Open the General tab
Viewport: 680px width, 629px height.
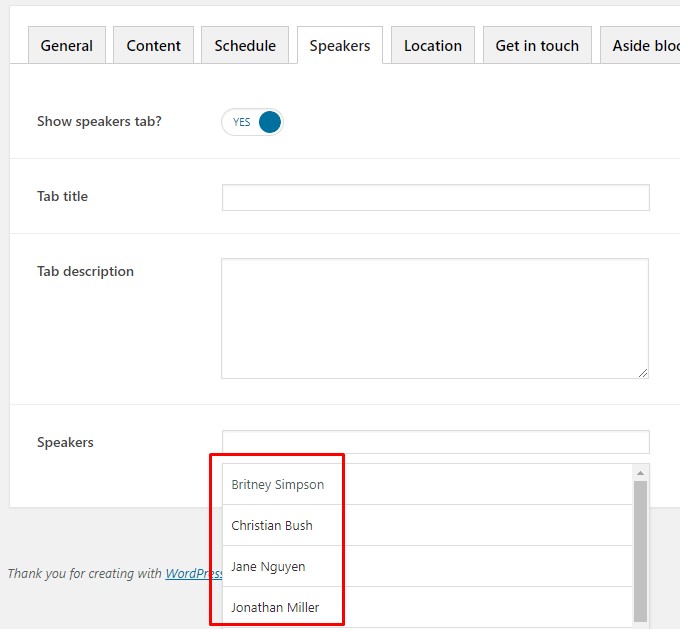(67, 46)
